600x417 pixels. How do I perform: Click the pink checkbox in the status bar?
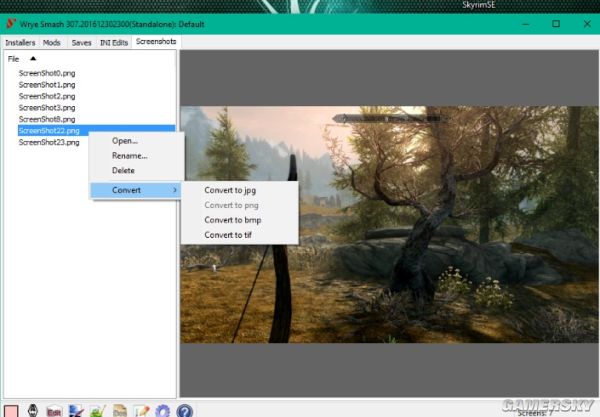10,409
